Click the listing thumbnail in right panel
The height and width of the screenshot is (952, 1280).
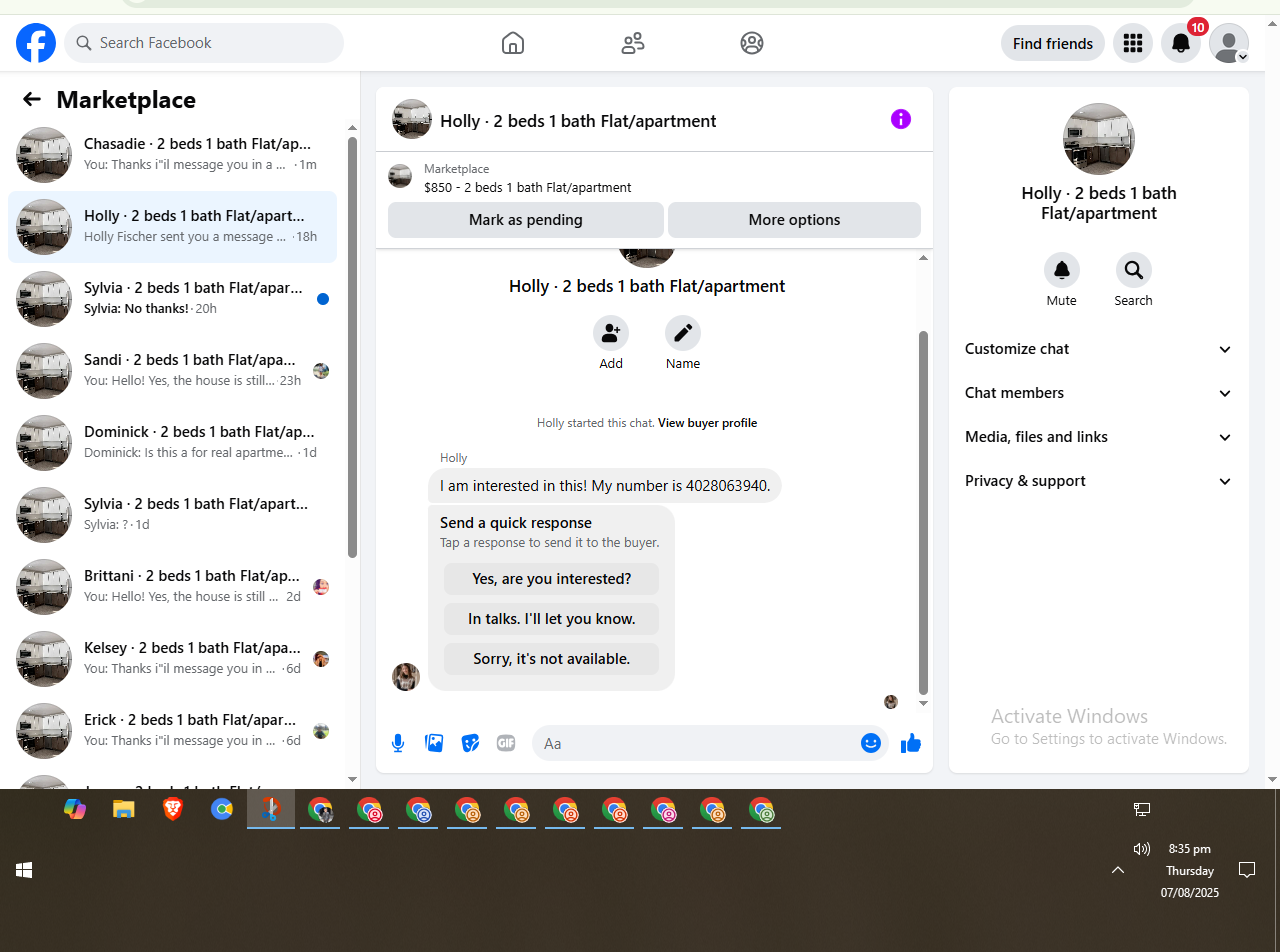tap(1099, 139)
